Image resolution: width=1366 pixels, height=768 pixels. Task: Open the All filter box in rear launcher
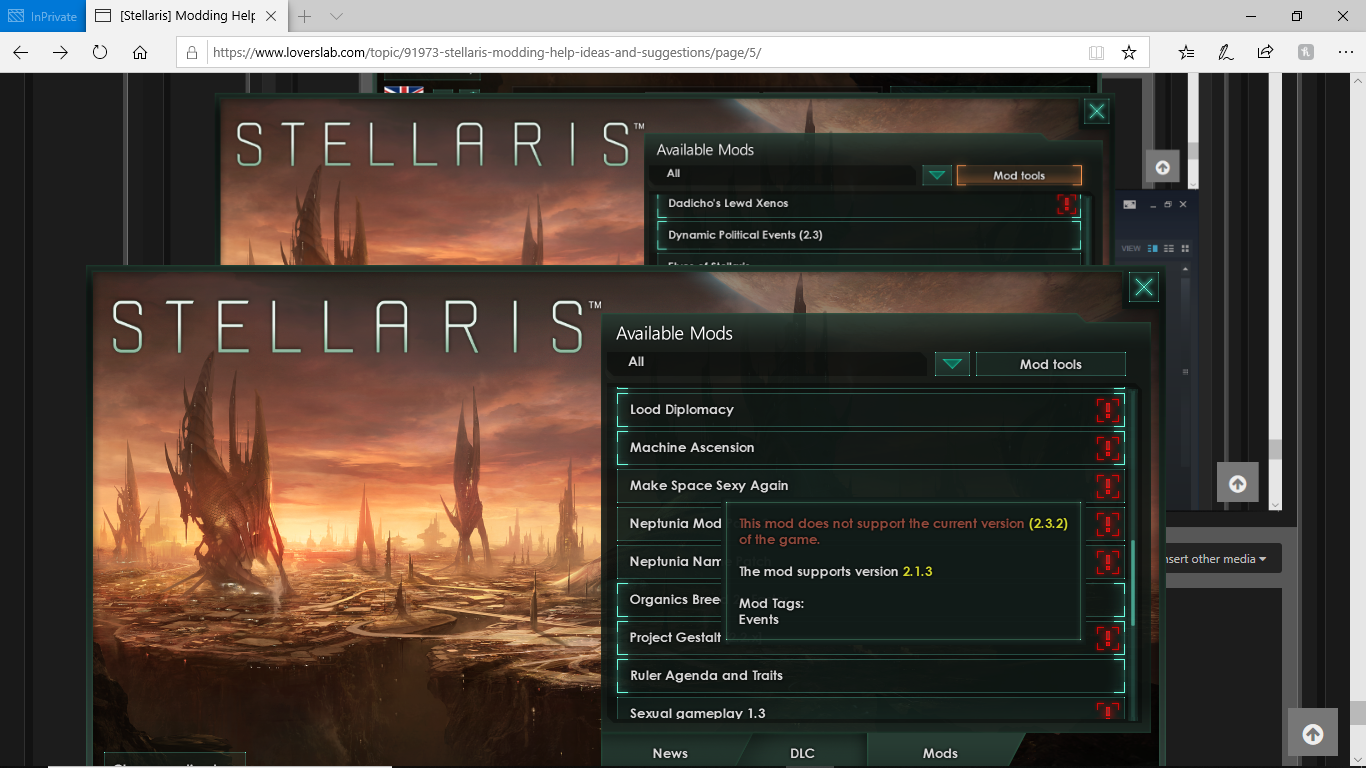point(782,175)
